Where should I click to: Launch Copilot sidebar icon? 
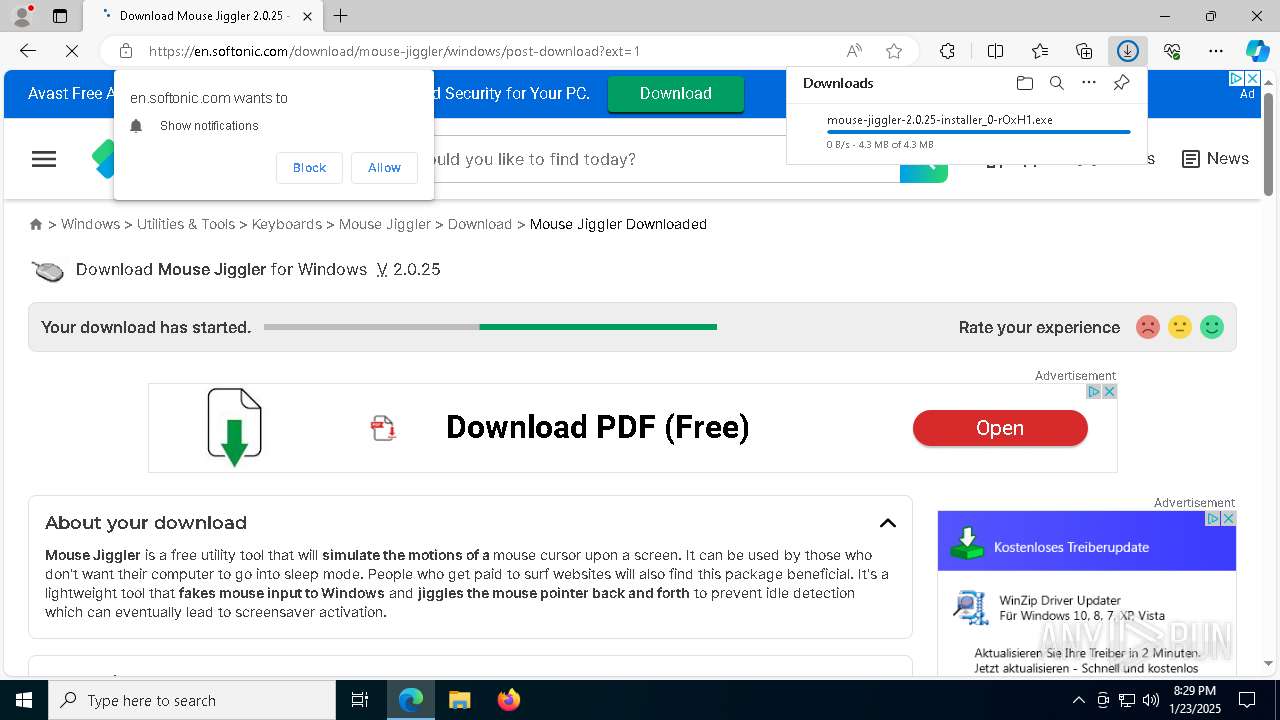point(1257,51)
